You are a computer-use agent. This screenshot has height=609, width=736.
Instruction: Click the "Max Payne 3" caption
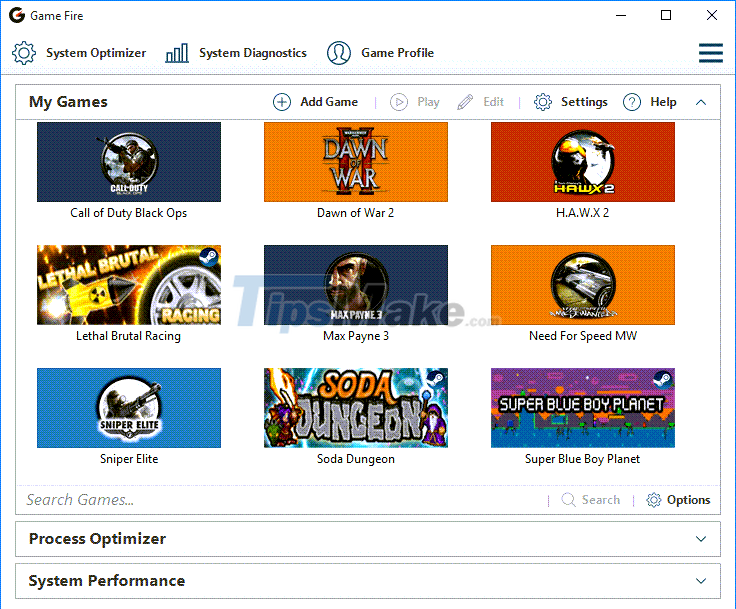[x=356, y=336]
